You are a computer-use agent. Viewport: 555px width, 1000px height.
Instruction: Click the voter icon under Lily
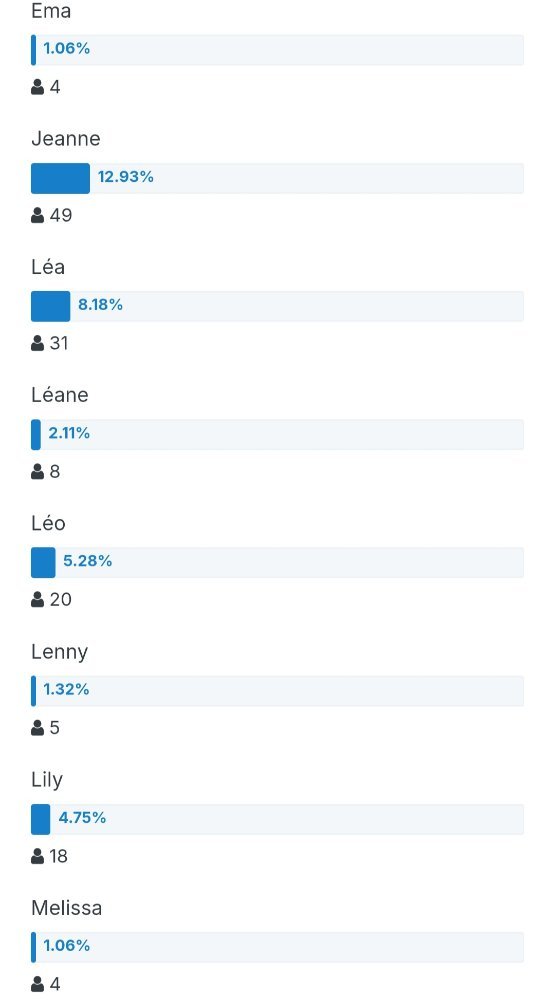pyautogui.click(x=38, y=857)
